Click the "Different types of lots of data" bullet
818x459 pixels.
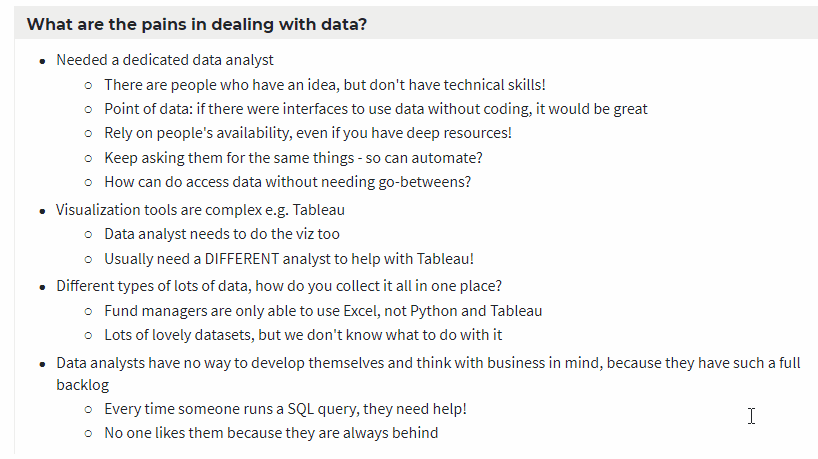pyautogui.click(x=278, y=286)
